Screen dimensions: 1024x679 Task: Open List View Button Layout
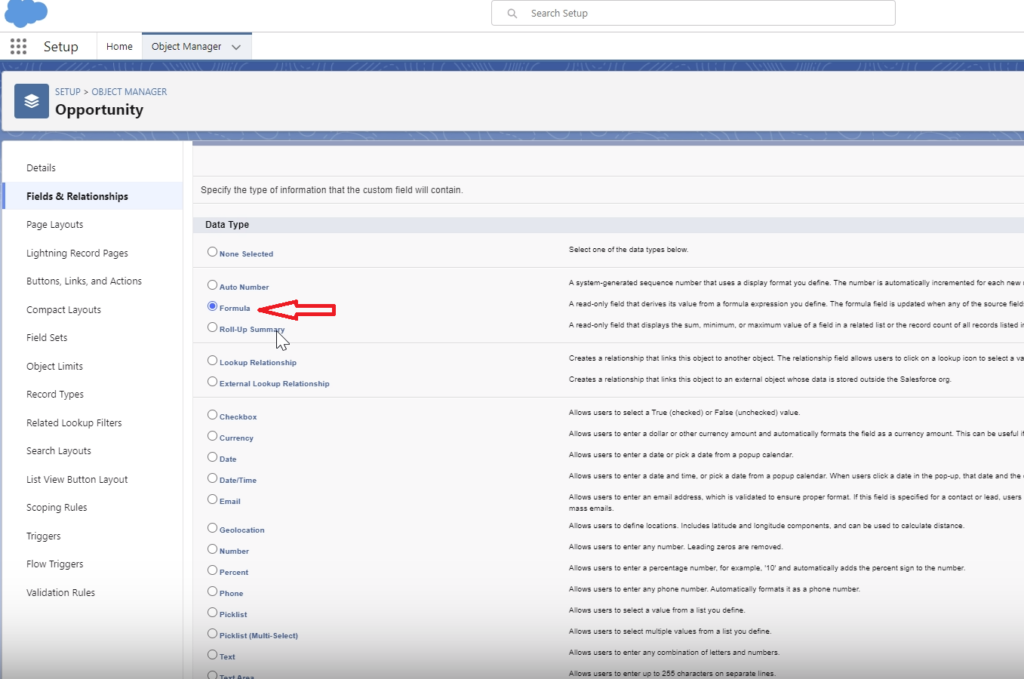pos(77,479)
